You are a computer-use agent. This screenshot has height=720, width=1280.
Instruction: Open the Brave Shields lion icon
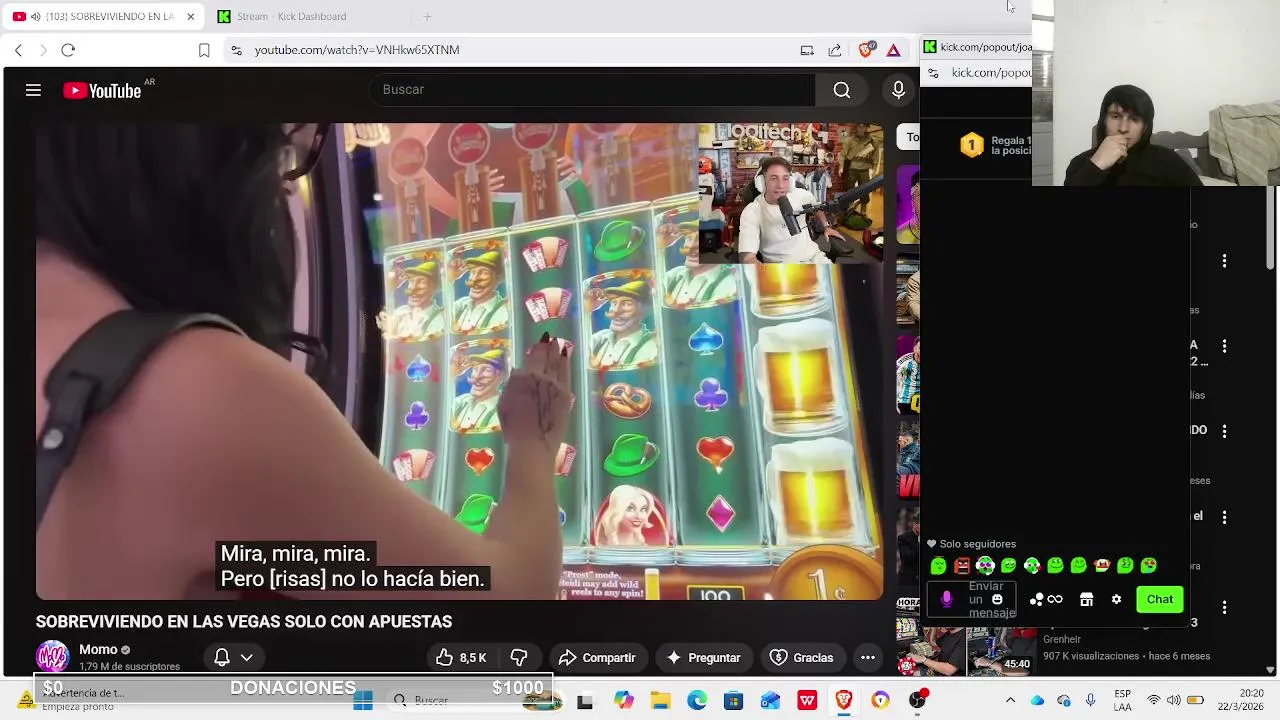pyautogui.click(x=866, y=49)
